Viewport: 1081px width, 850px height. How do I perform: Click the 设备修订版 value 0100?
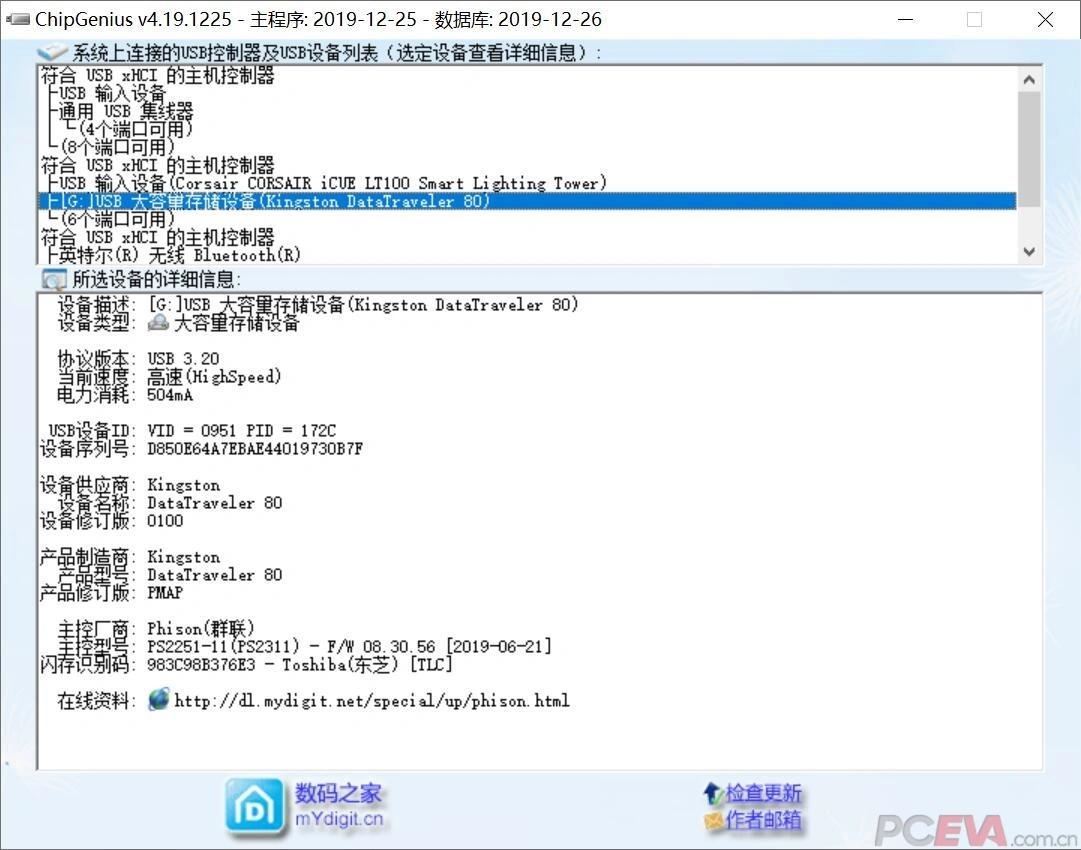165,520
